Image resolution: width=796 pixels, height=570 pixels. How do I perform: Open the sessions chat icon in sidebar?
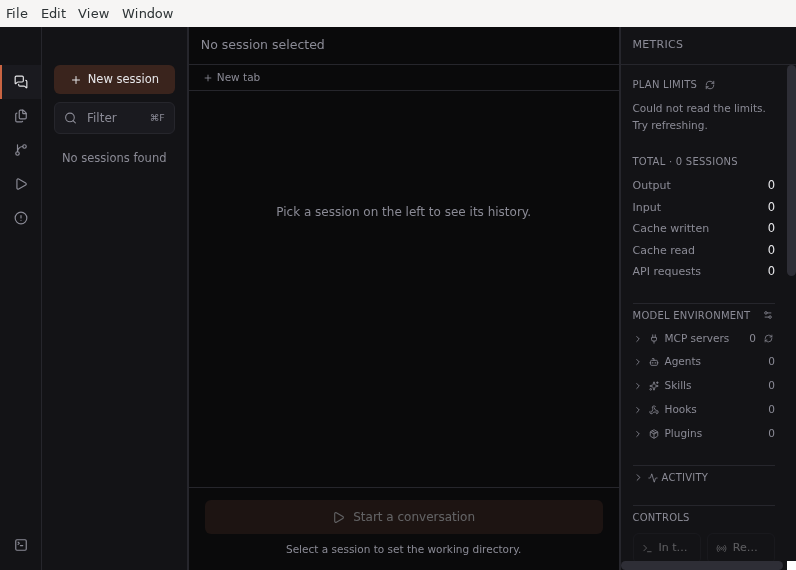pos(21,82)
